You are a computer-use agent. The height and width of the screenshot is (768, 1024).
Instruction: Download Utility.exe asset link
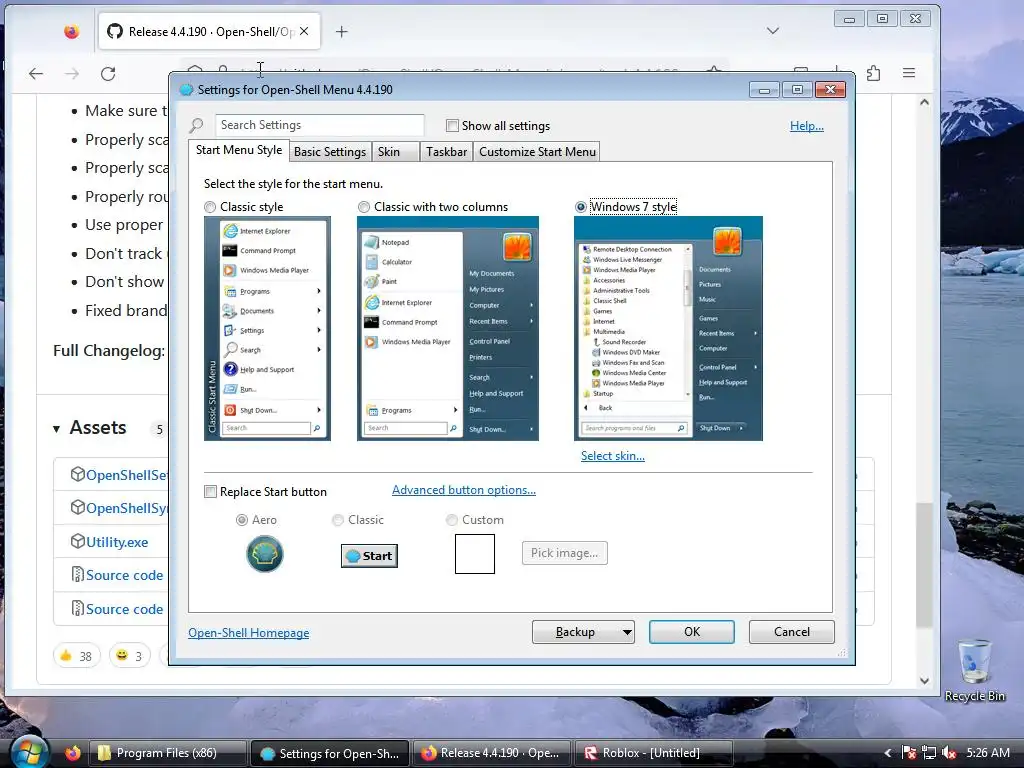tap(117, 542)
